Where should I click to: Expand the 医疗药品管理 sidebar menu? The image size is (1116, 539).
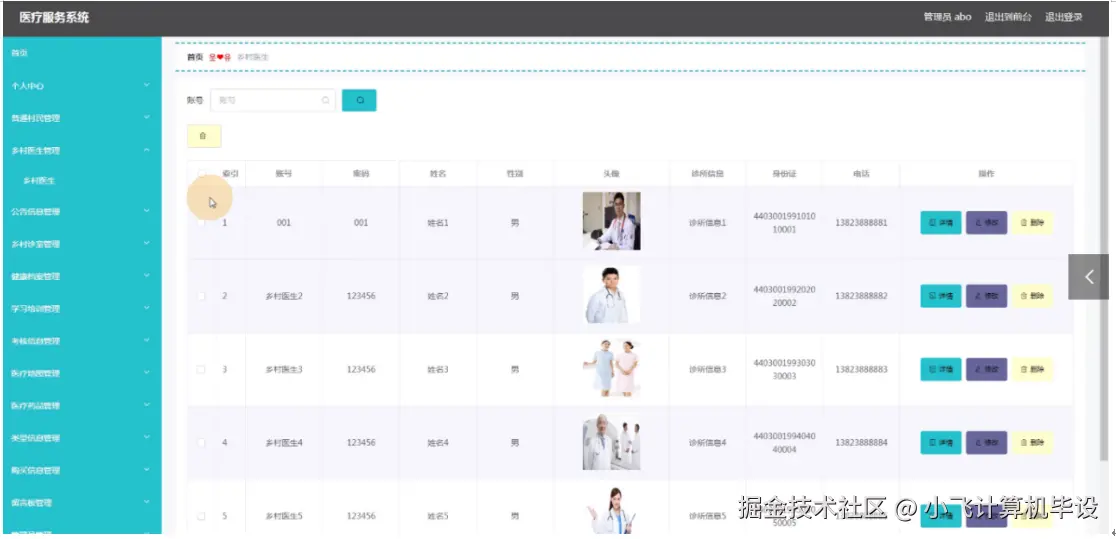point(82,406)
